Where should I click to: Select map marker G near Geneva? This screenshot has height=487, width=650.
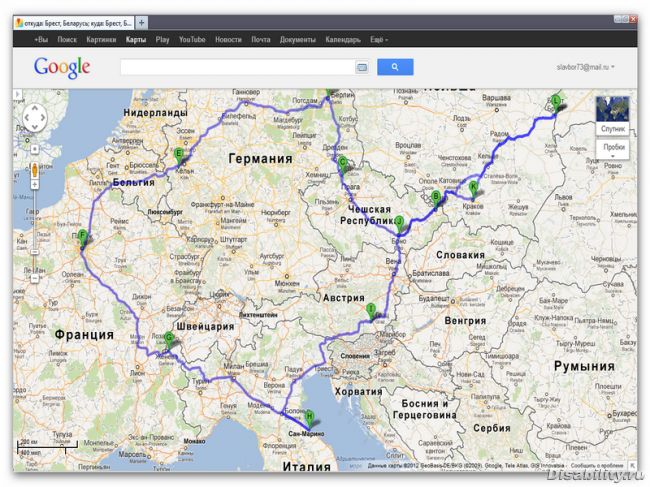pyautogui.click(x=169, y=340)
